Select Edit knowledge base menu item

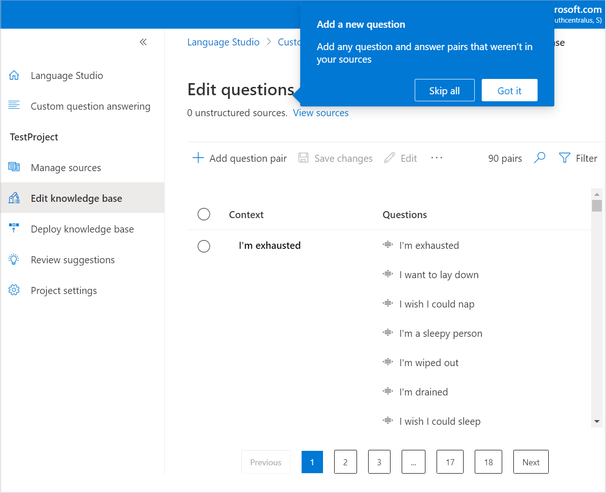[82, 198]
